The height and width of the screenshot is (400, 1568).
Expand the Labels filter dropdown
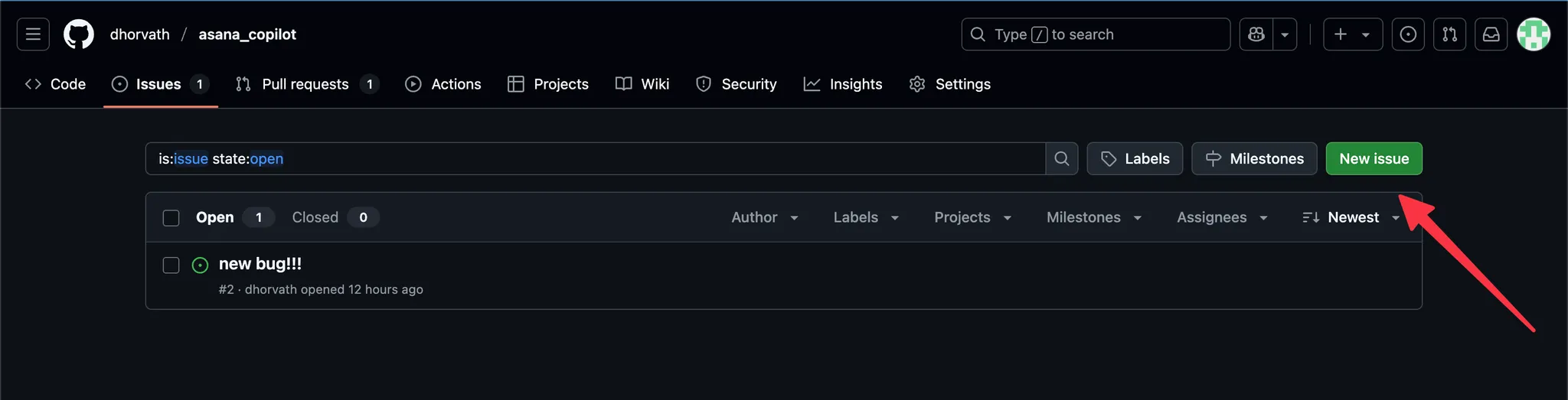tap(866, 217)
